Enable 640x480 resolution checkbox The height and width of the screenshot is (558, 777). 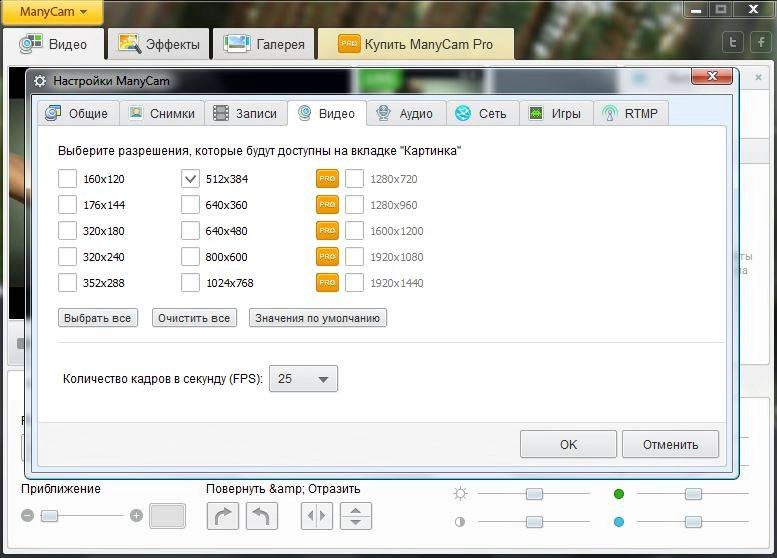(190, 230)
